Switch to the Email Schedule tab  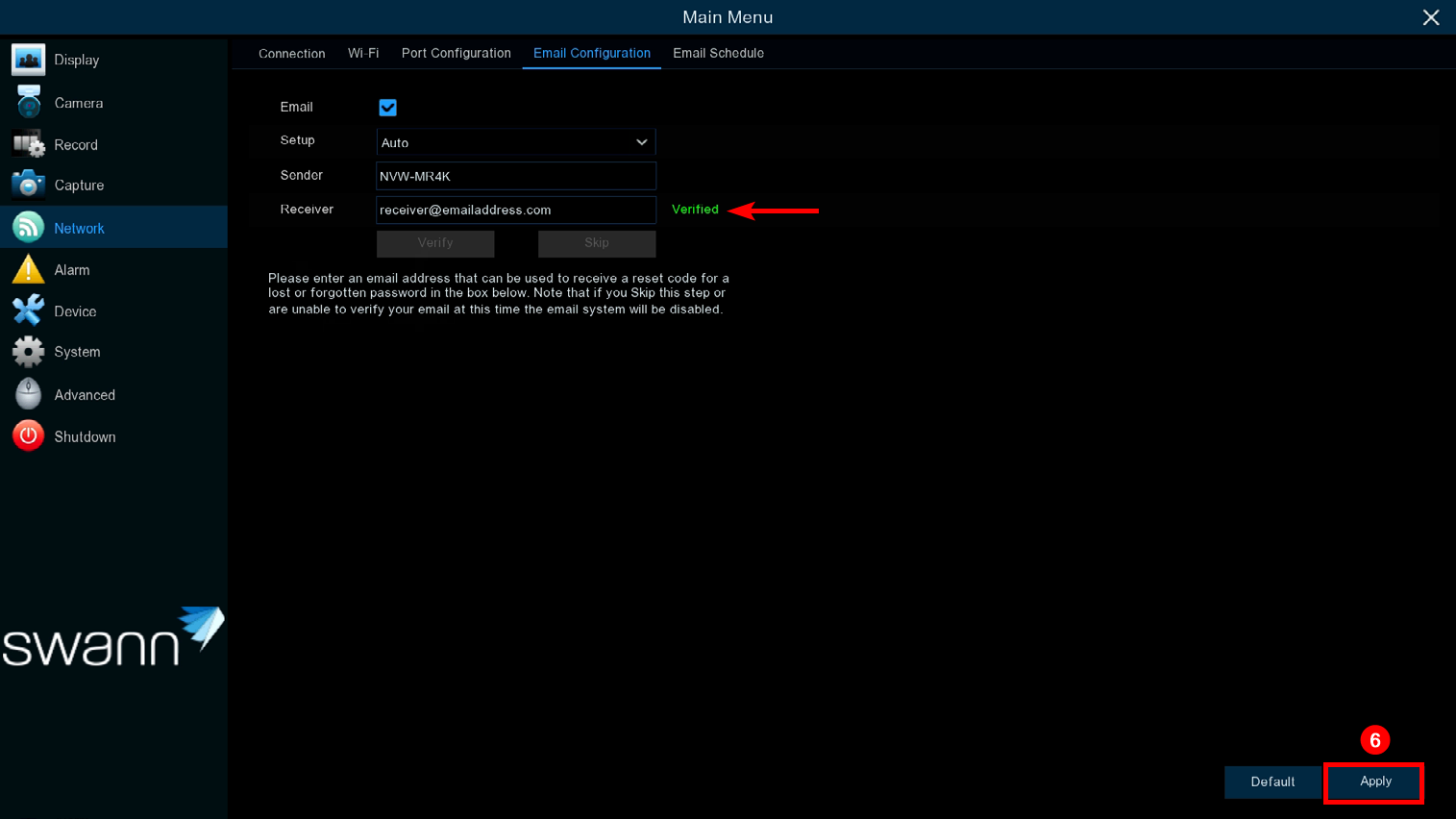pyautogui.click(x=718, y=54)
